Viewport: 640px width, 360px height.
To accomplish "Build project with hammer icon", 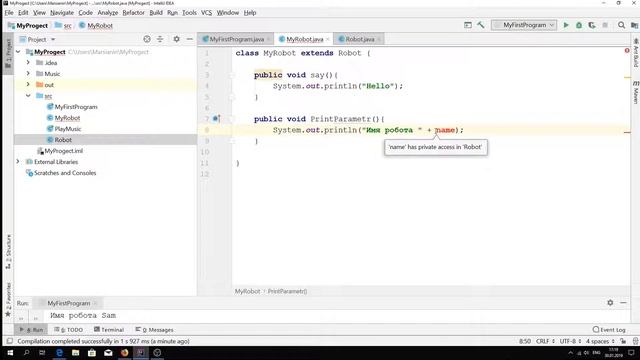I will [481, 25].
